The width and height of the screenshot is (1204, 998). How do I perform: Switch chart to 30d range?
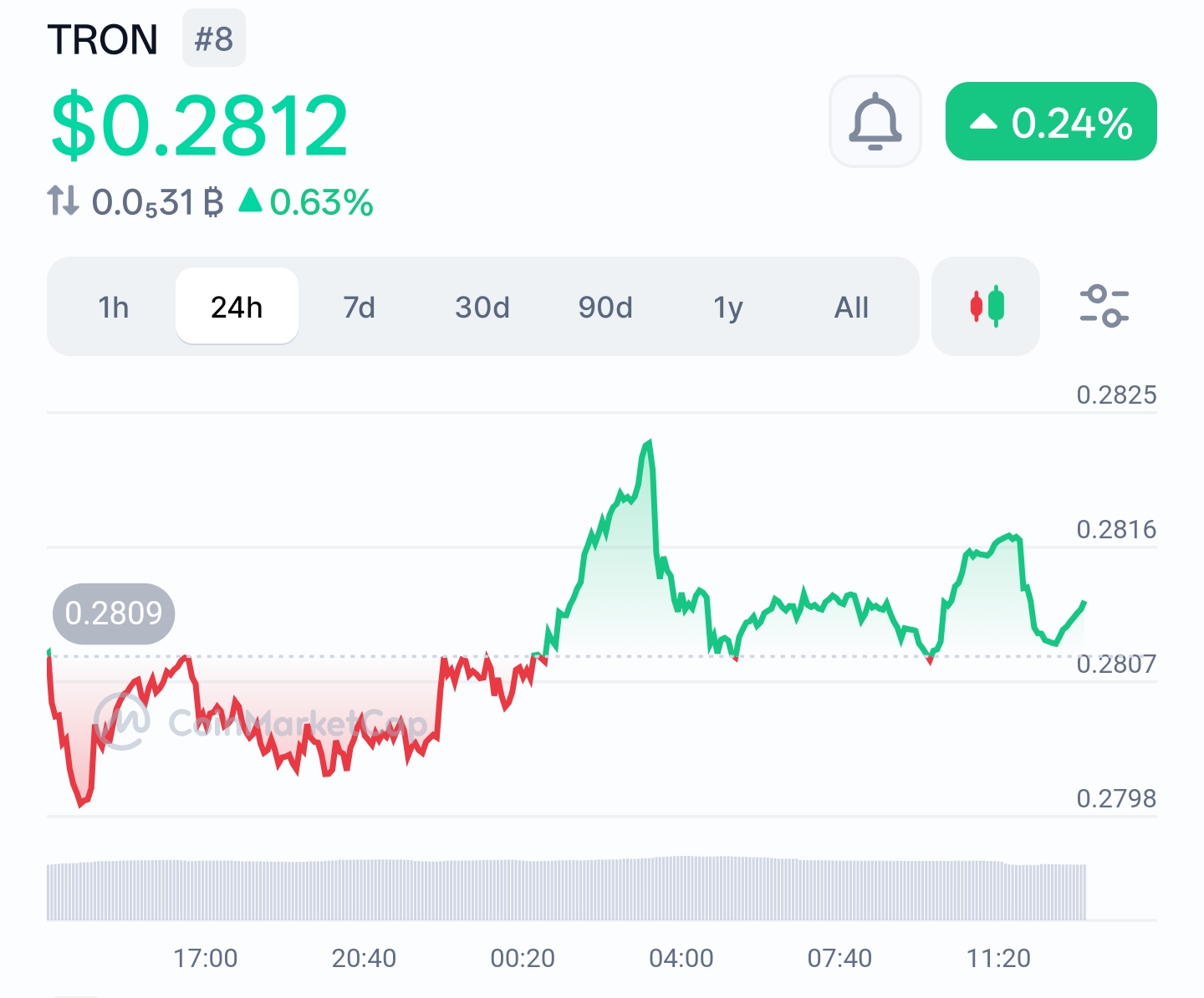click(x=482, y=308)
